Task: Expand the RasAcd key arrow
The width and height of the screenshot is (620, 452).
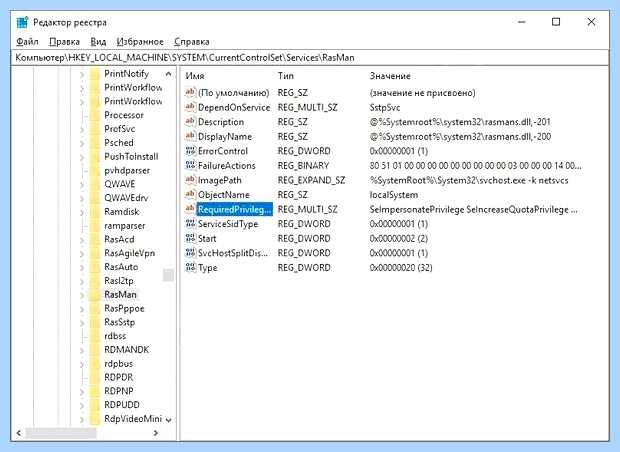Action: coord(81,240)
